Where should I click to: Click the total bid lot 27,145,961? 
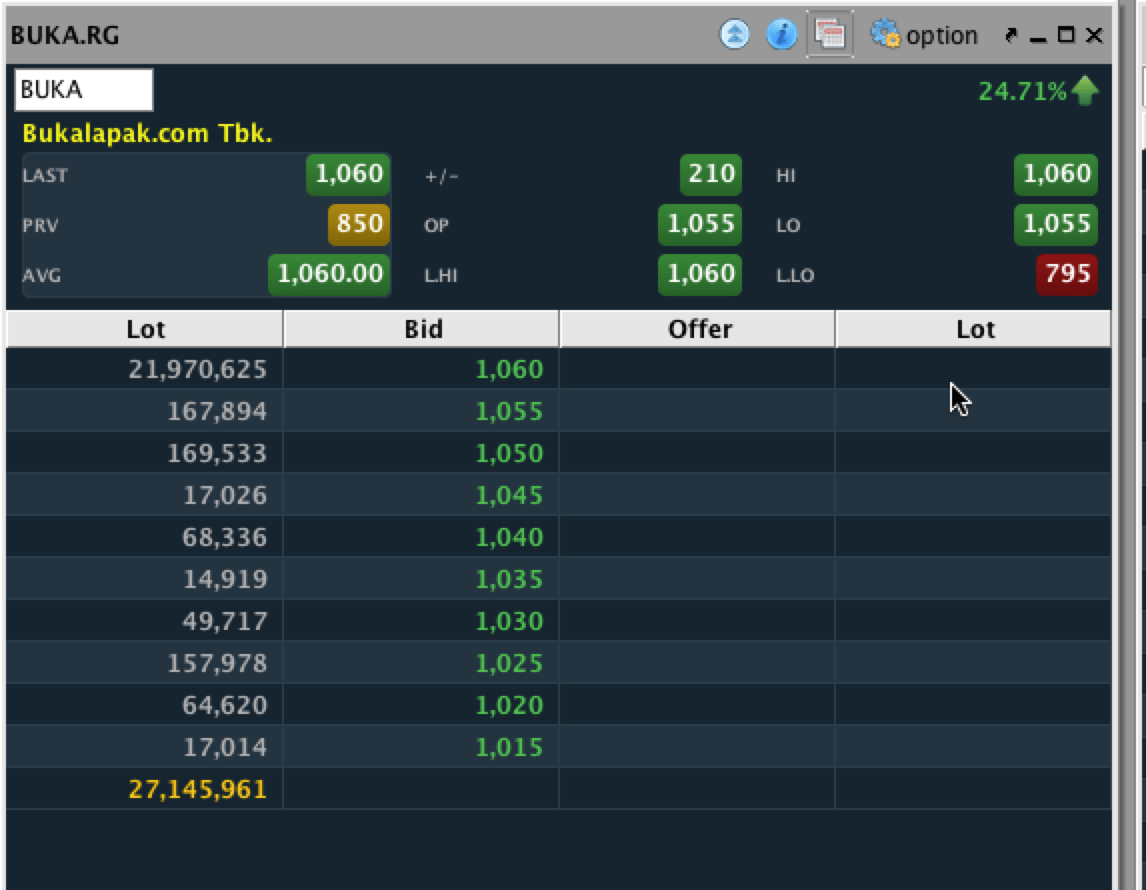(198, 789)
